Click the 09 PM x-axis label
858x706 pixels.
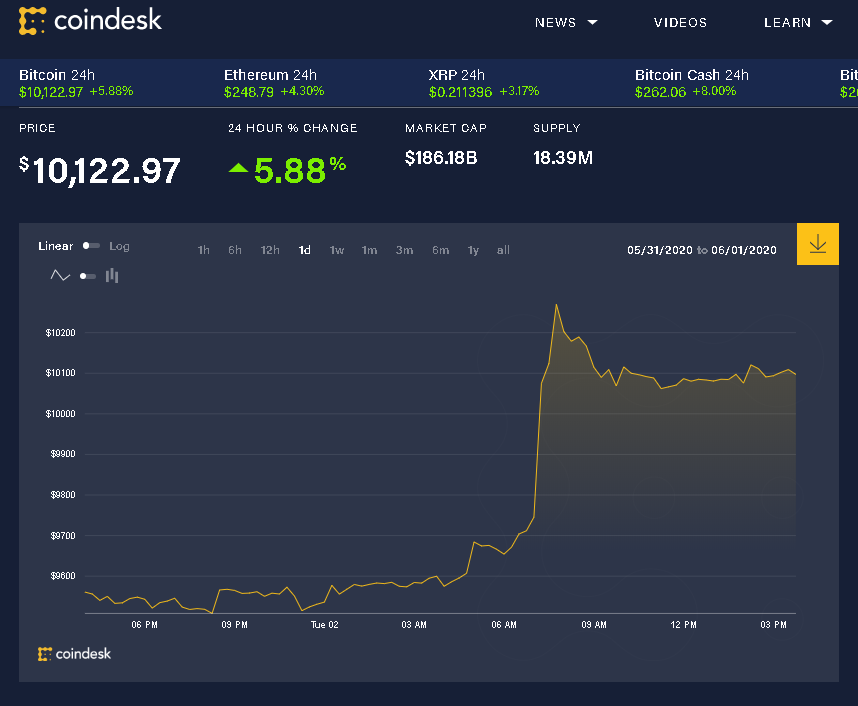tap(234, 624)
